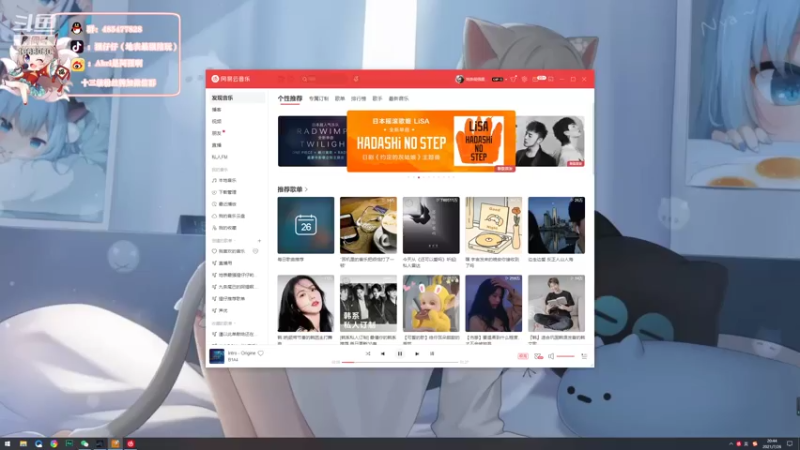Switch to the 专属定制 tab
Screen dimensions: 800x450
point(318,98)
